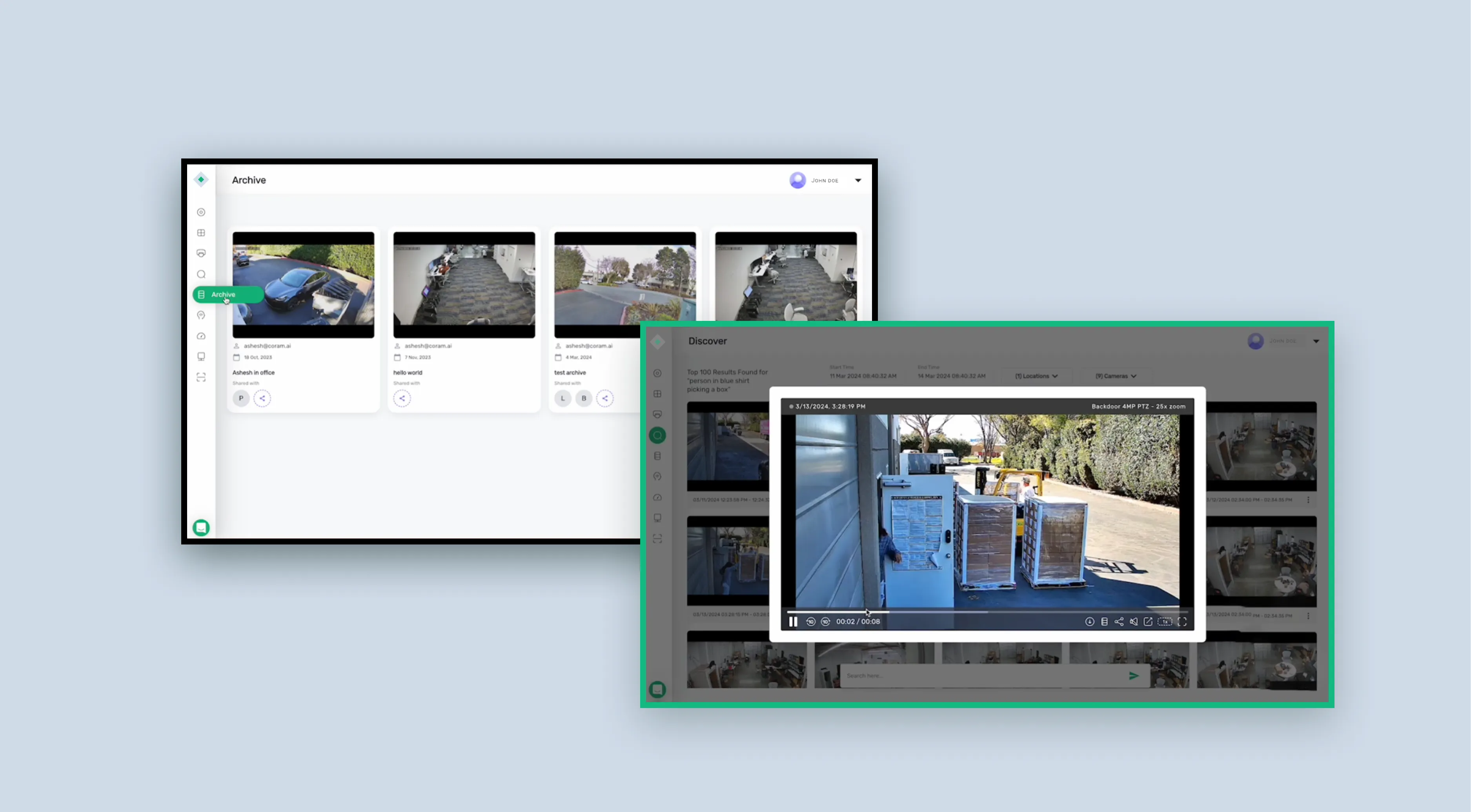Open video in new window icon
1471x812 pixels.
[1148, 621]
